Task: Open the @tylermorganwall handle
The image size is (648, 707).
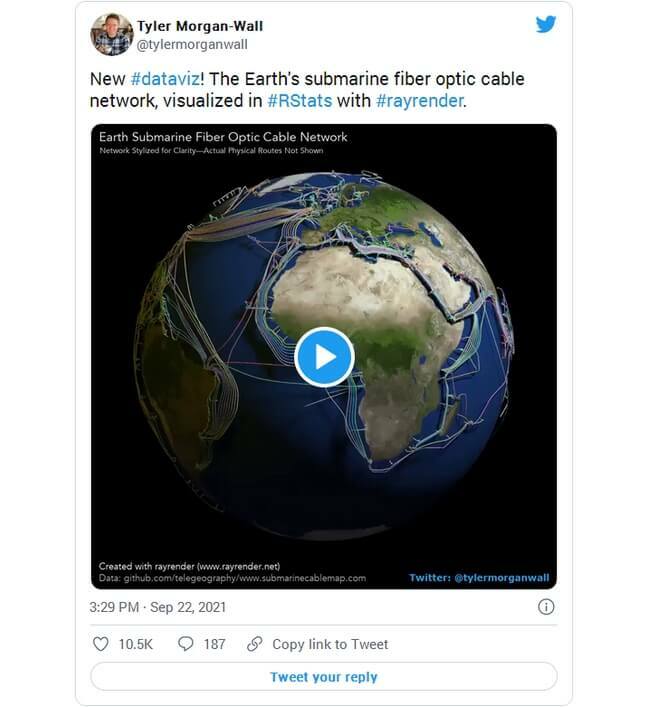Action: [x=191, y=44]
